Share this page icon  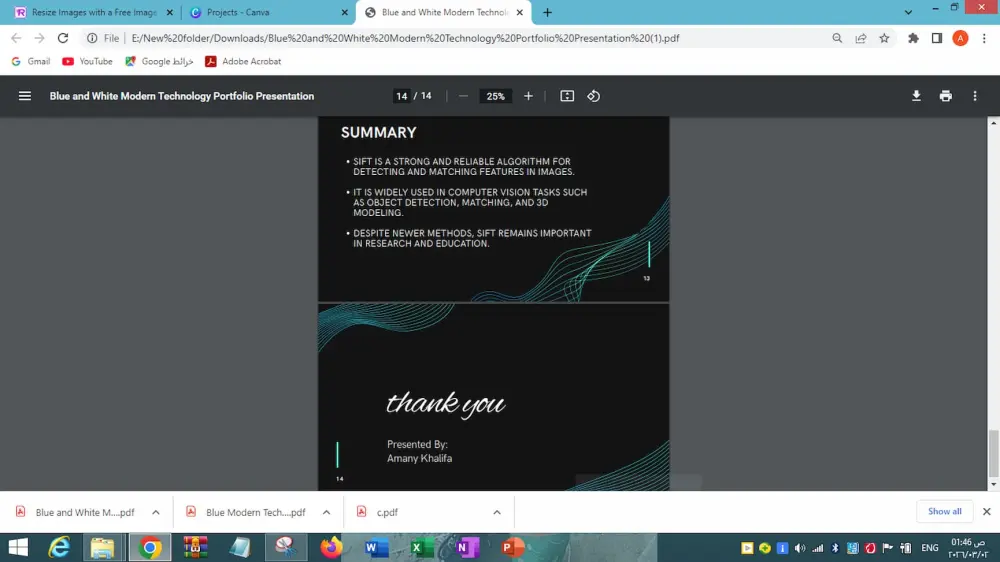tap(861, 38)
